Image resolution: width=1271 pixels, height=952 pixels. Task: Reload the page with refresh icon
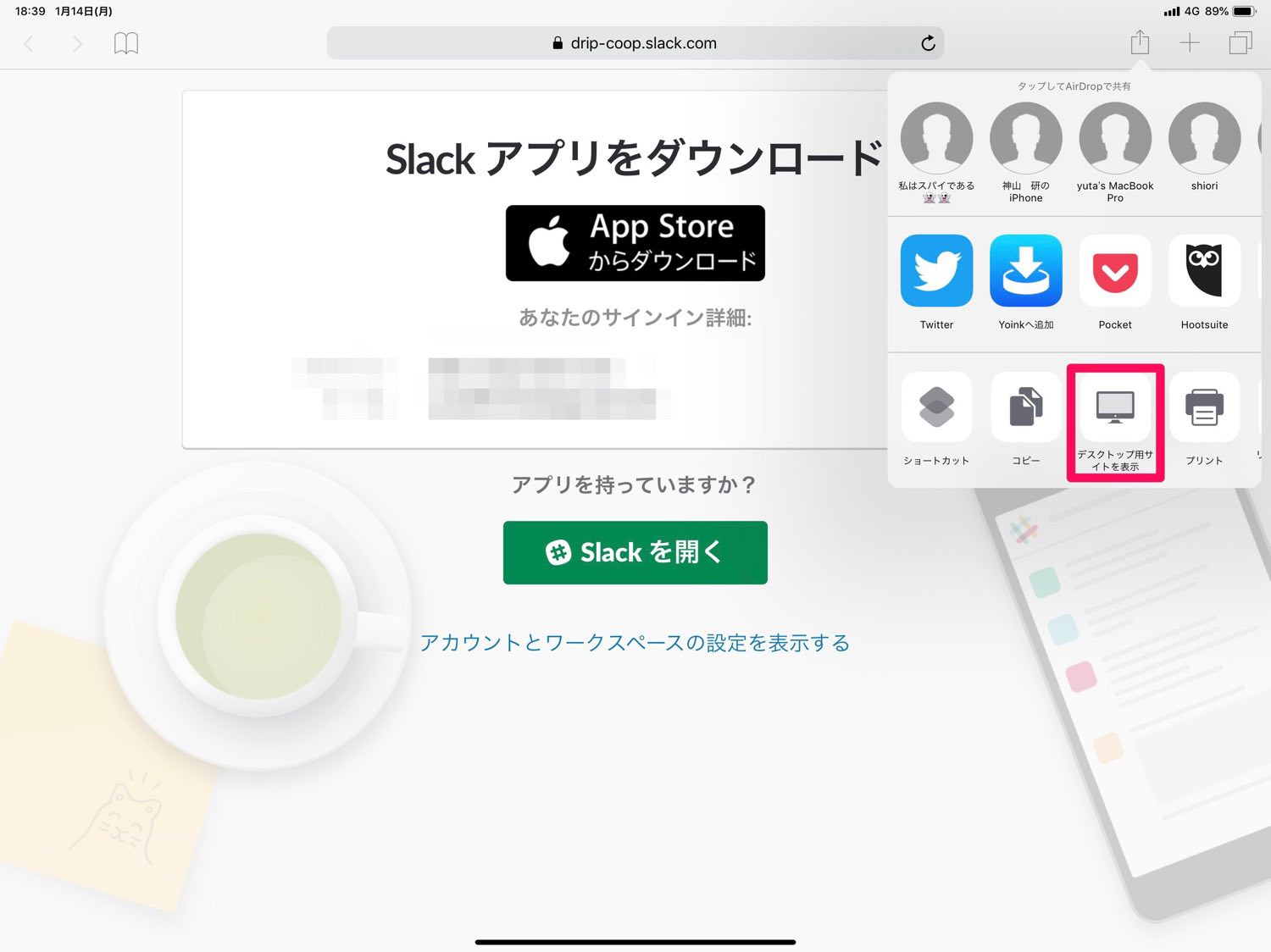(928, 43)
